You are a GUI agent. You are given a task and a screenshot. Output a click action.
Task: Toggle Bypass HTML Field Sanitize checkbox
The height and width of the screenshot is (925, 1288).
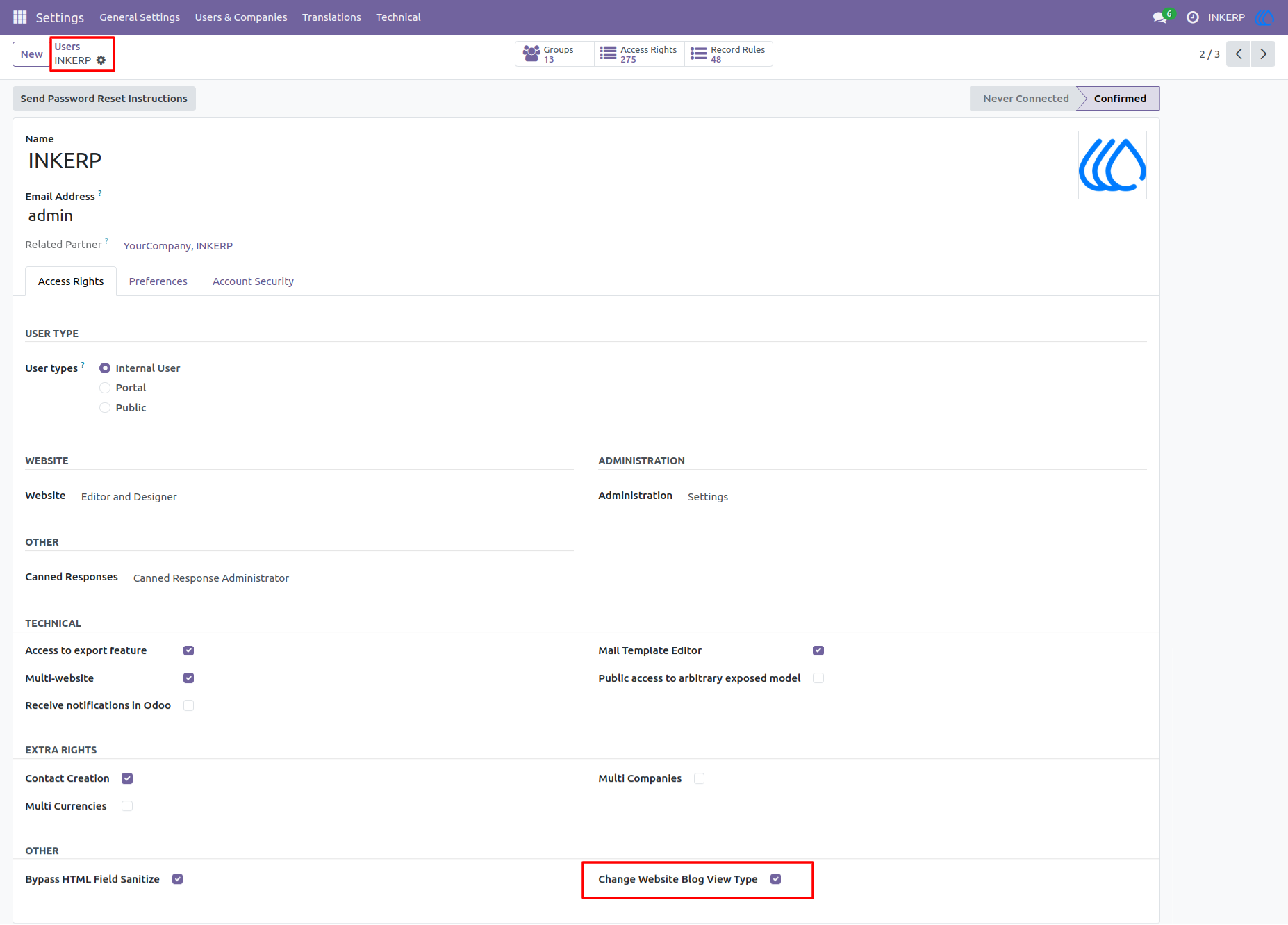[178, 879]
